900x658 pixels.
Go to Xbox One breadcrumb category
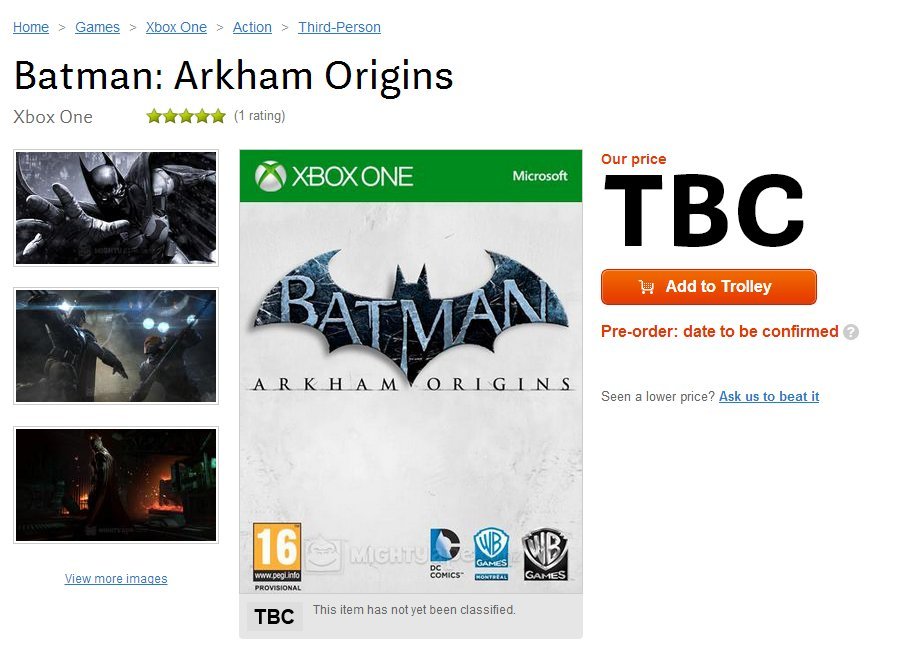tap(176, 27)
